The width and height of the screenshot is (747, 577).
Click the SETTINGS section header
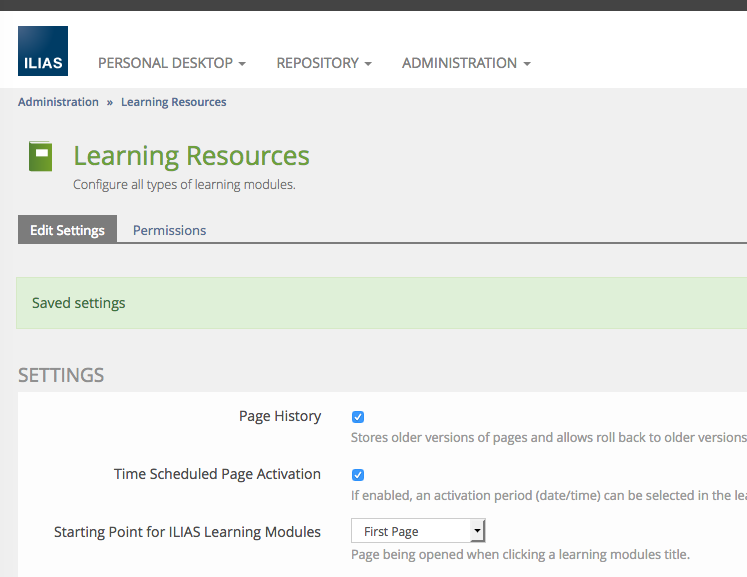coord(61,376)
